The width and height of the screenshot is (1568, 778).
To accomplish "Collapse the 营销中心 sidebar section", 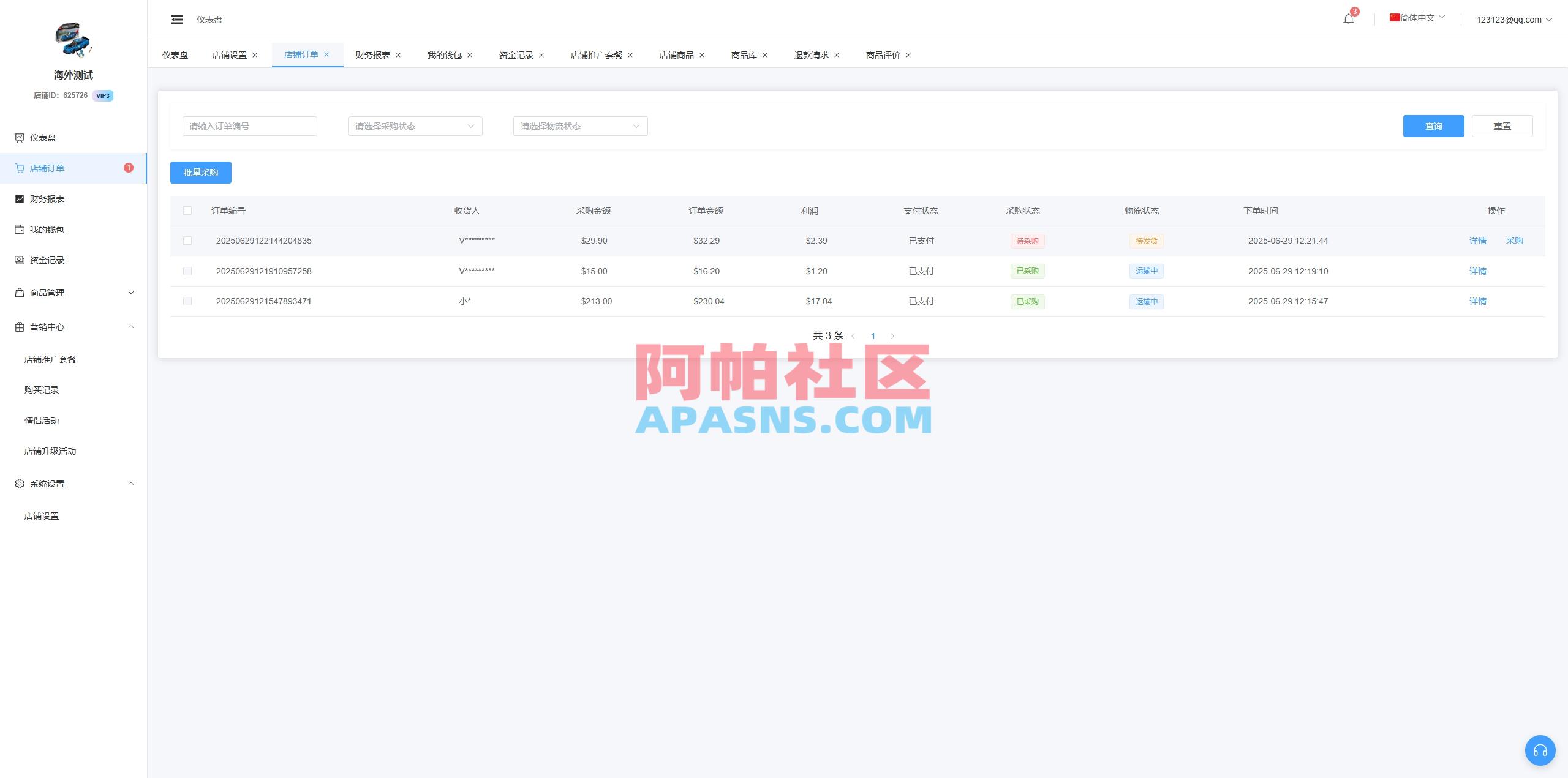I will (130, 327).
